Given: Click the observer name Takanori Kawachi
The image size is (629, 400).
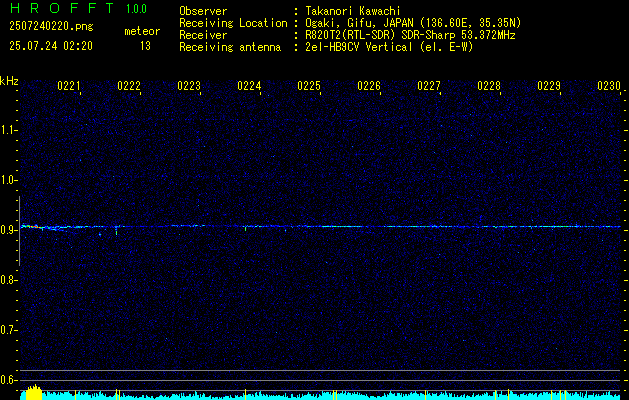Looking at the screenshot, I should pos(353,11).
